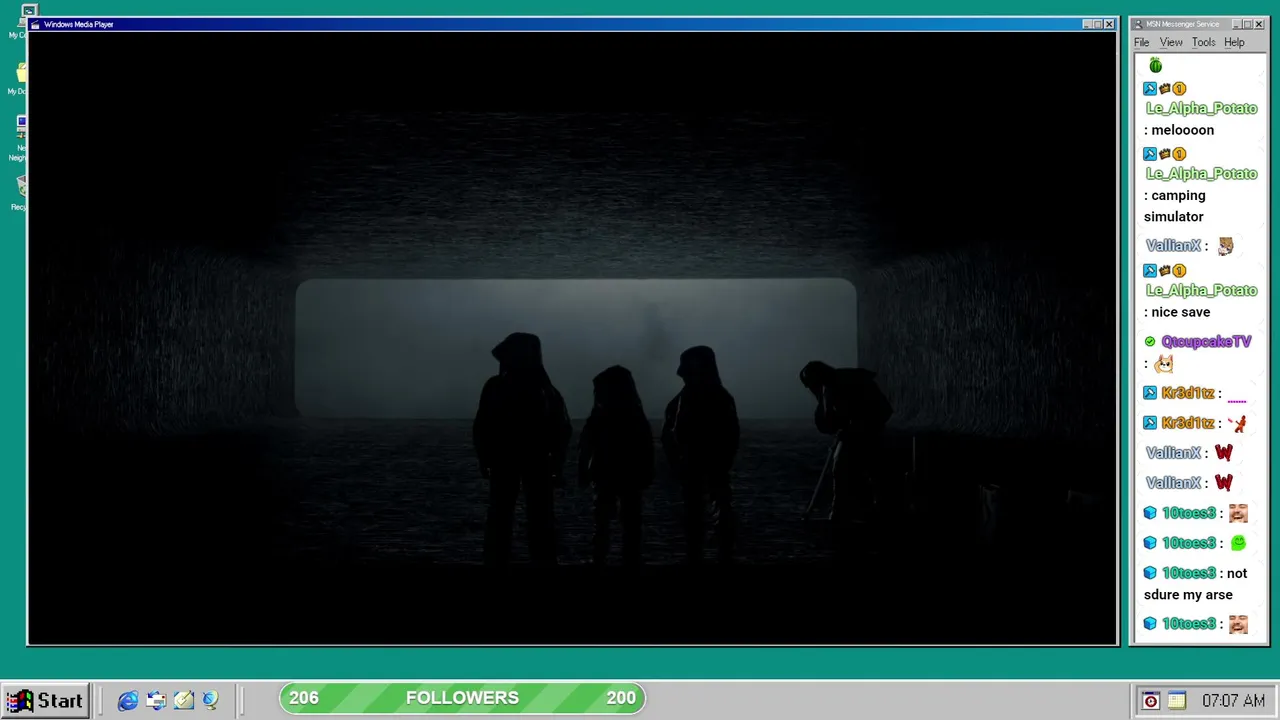The height and width of the screenshot is (720, 1280).
Task: Click VallianX's cat emote message
Action: [1225, 246]
